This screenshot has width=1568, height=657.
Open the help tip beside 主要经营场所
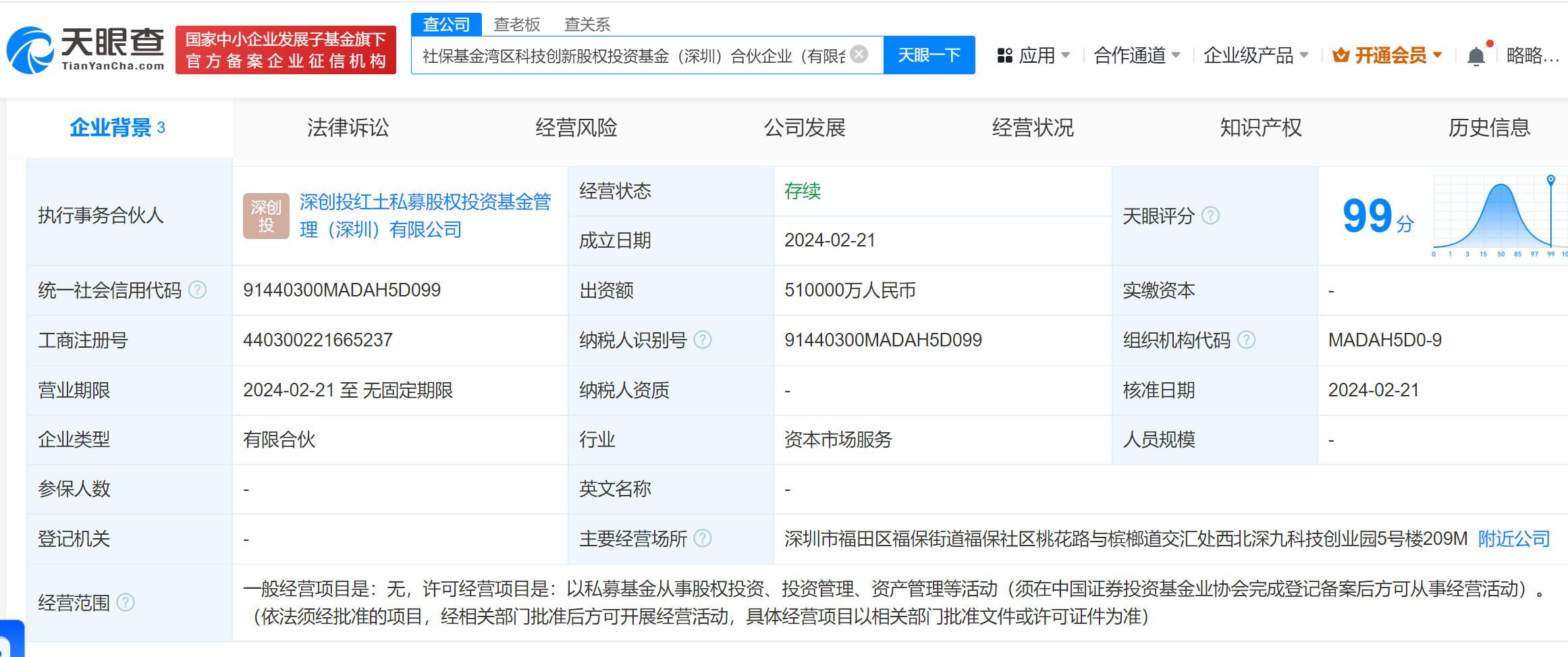click(x=704, y=539)
